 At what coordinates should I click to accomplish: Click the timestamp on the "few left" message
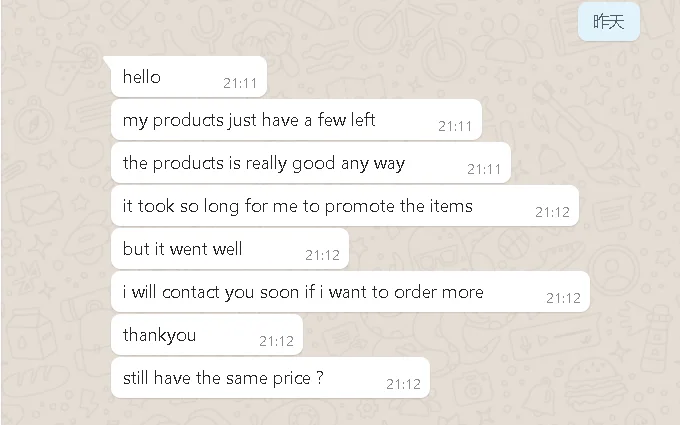(455, 127)
